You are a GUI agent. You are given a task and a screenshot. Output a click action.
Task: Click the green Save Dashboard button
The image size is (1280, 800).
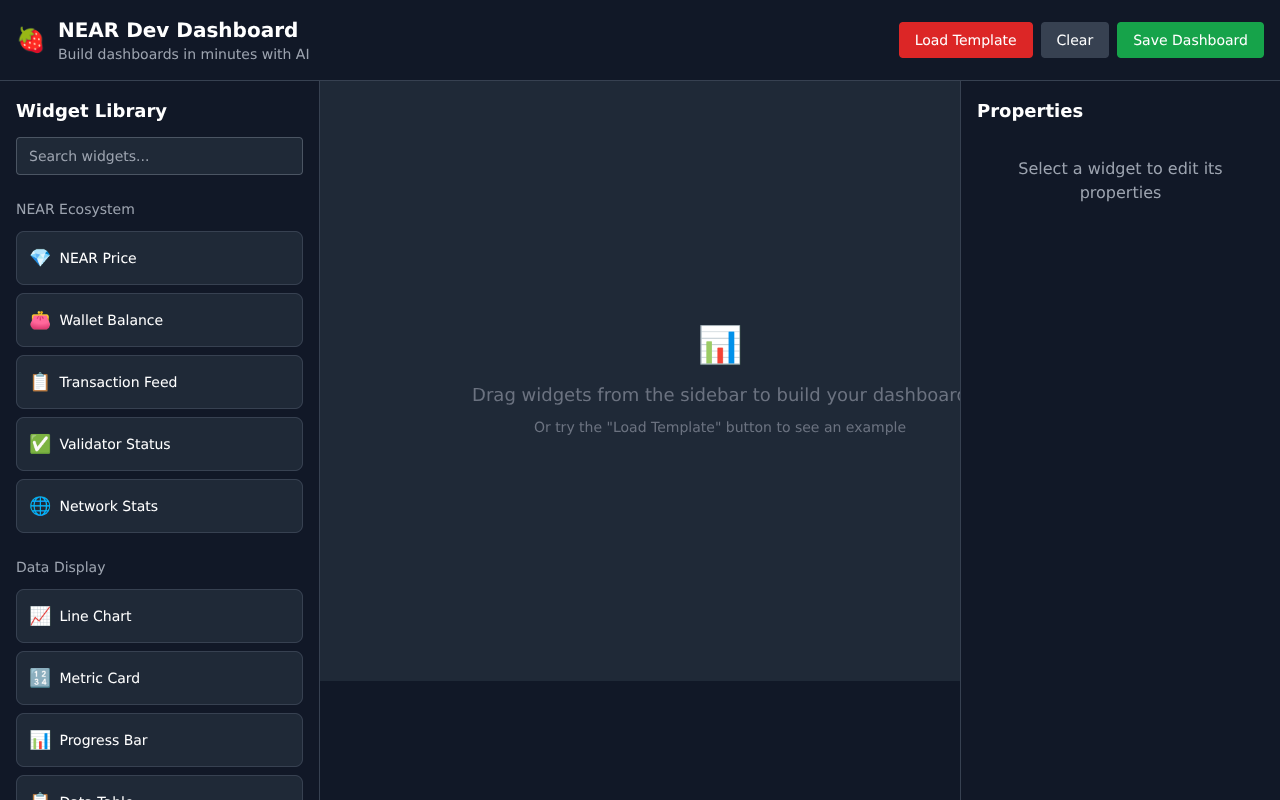tap(1190, 40)
